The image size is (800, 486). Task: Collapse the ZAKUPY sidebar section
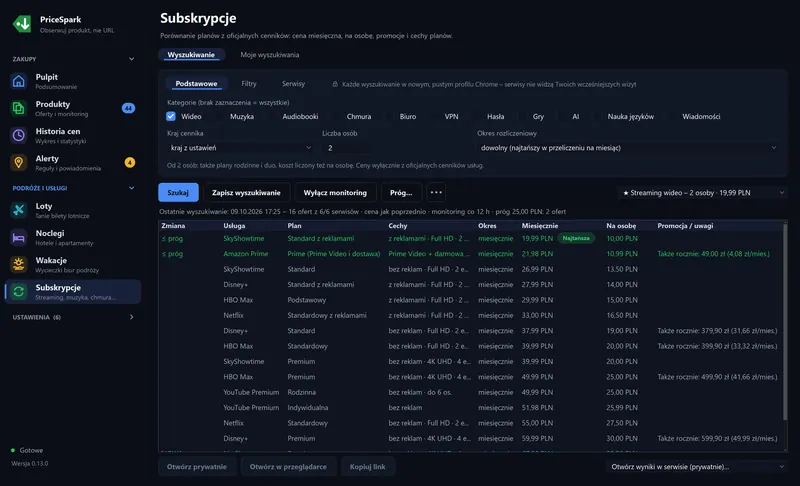[x=132, y=59]
